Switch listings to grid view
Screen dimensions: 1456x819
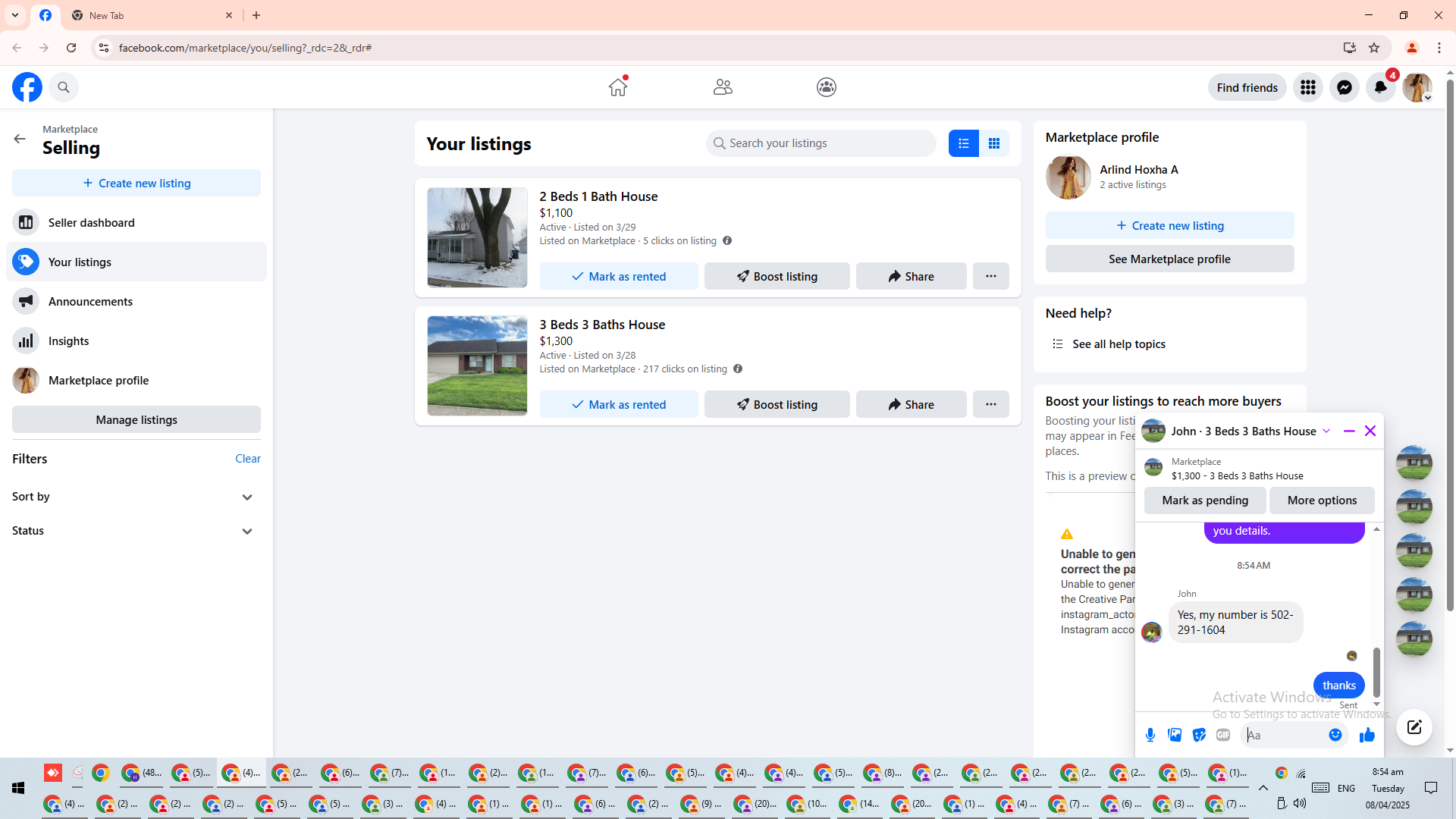pyautogui.click(x=993, y=143)
